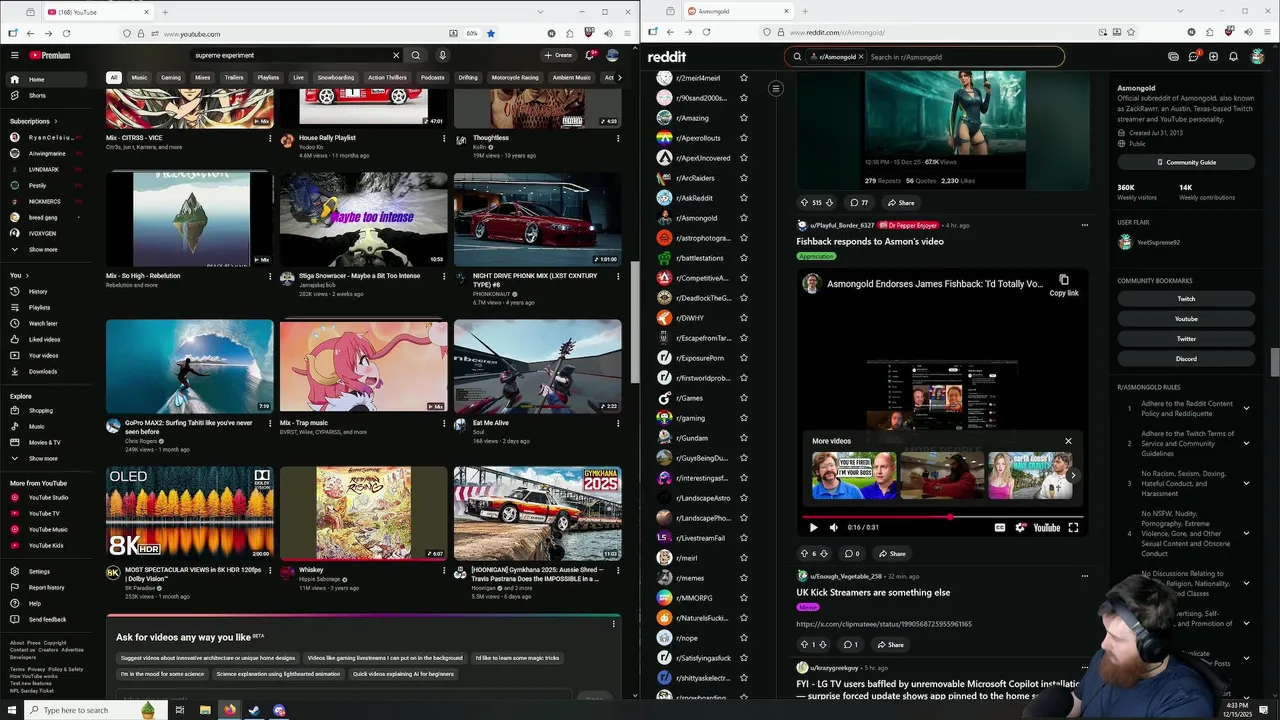Viewport: 1280px width, 720px height.
Task: Favorite r/Games with its star
Action: tap(743, 398)
